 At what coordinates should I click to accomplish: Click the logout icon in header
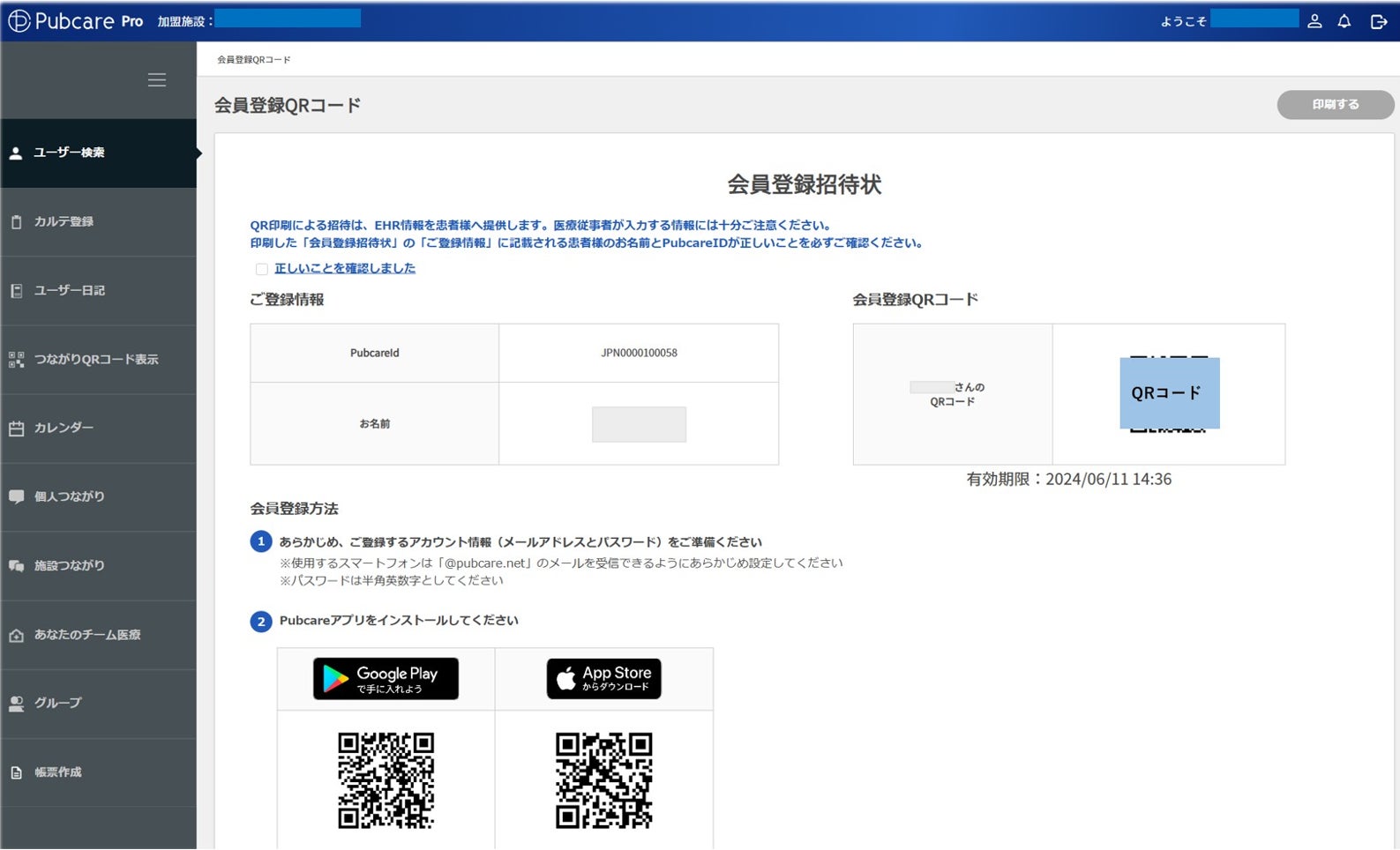click(x=1379, y=21)
